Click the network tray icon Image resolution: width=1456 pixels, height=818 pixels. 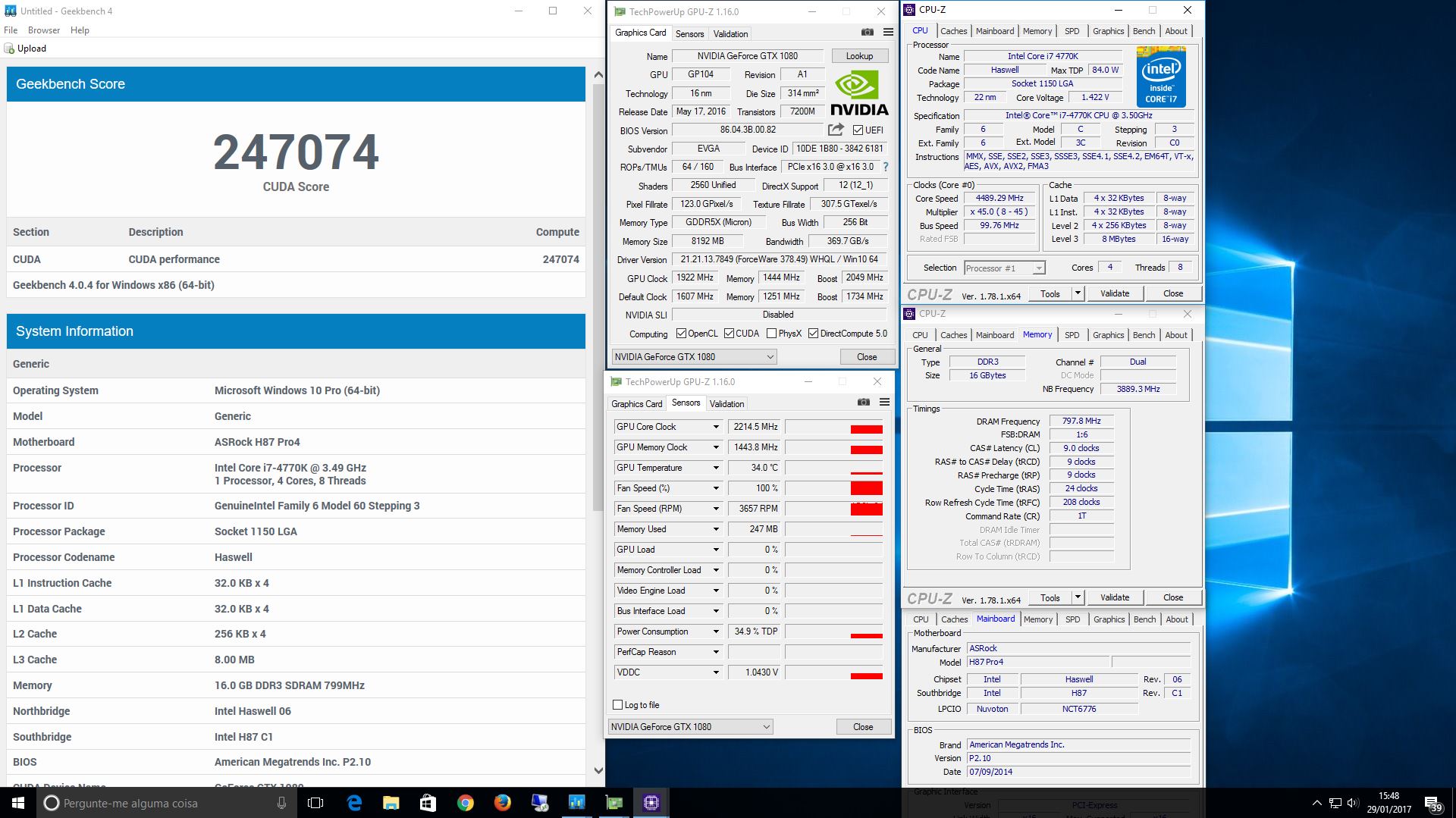[x=1335, y=803]
